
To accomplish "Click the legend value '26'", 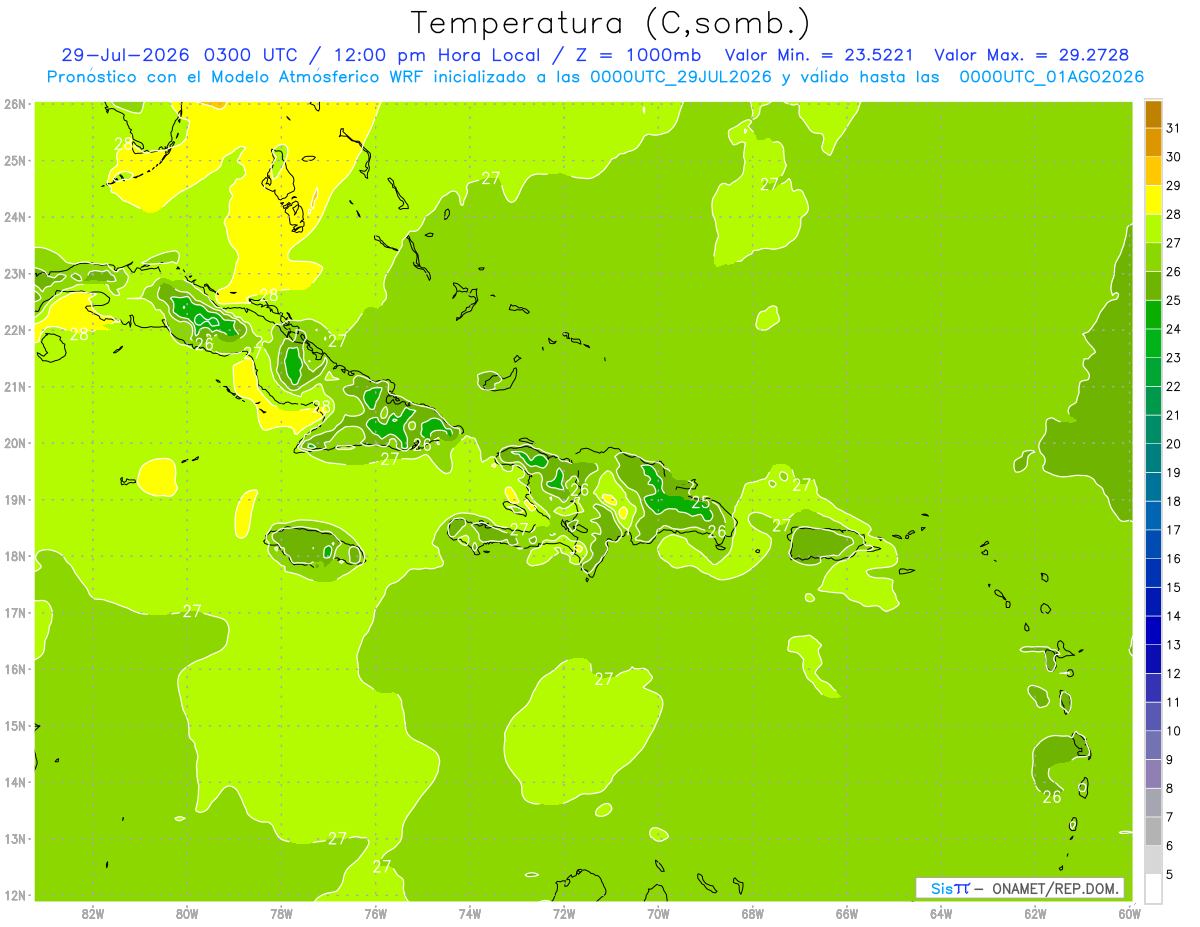I will [x=1174, y=272].
